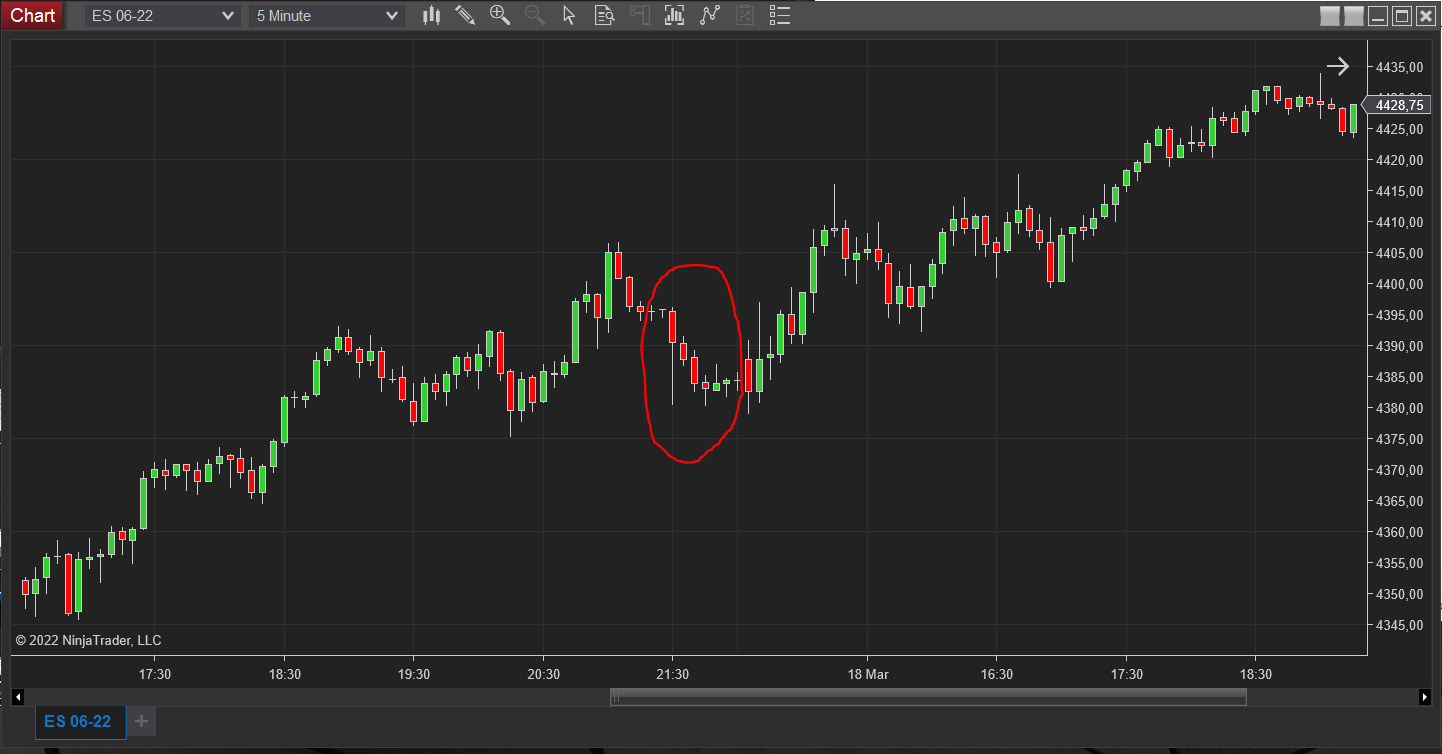This screenshot has width=1442, height=754.
Task: Click the zoom in magnifier icon
Action: pyautogui.click(x=500, y=15)
